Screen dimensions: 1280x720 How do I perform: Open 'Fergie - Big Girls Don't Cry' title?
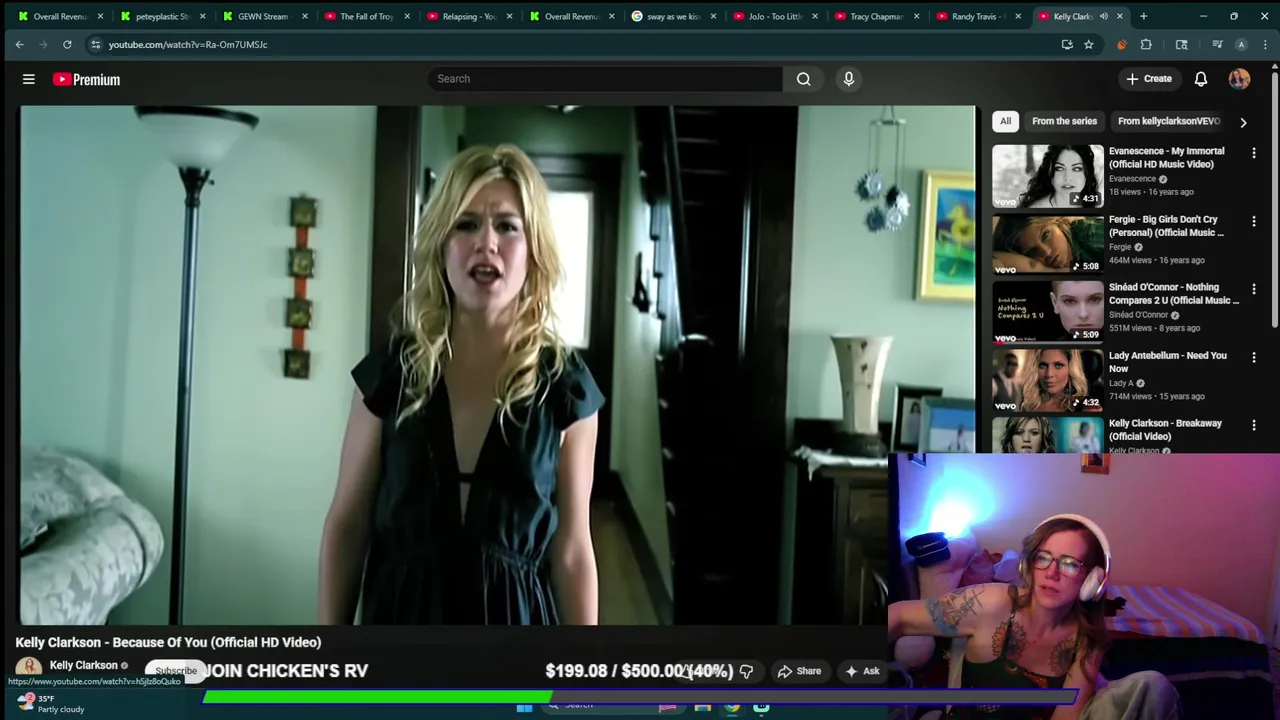coord(1166,226)
